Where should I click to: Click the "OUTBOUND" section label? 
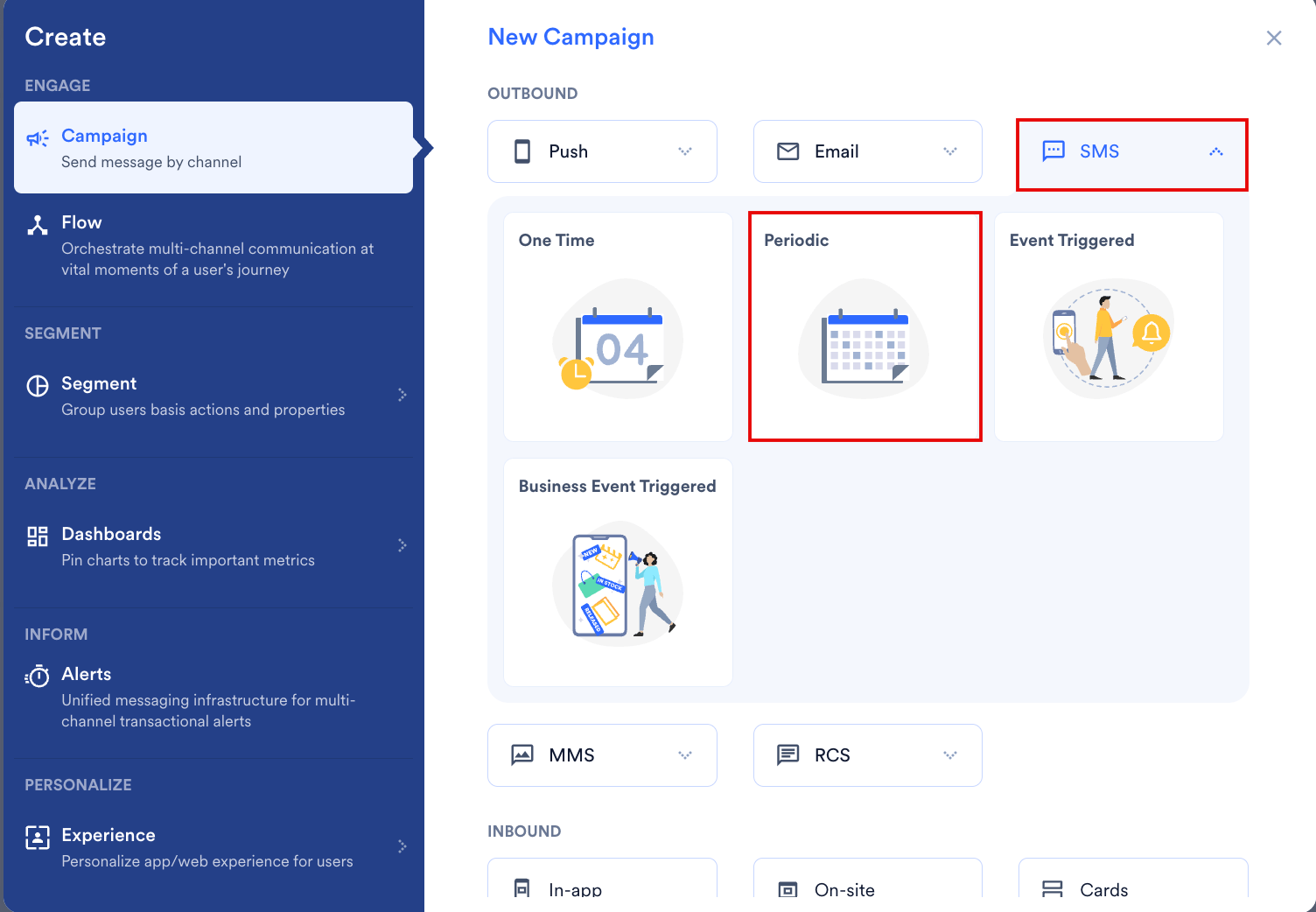pyautogui.click(x=532, y=94)
